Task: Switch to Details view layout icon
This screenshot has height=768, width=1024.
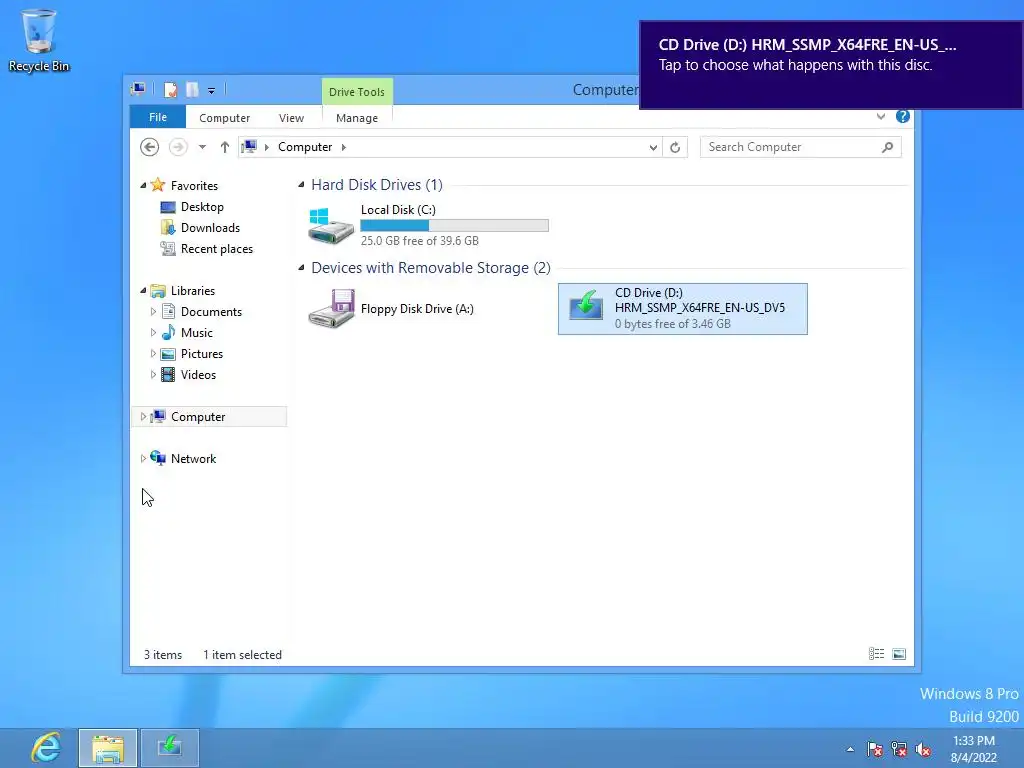Action: point(876,654)
